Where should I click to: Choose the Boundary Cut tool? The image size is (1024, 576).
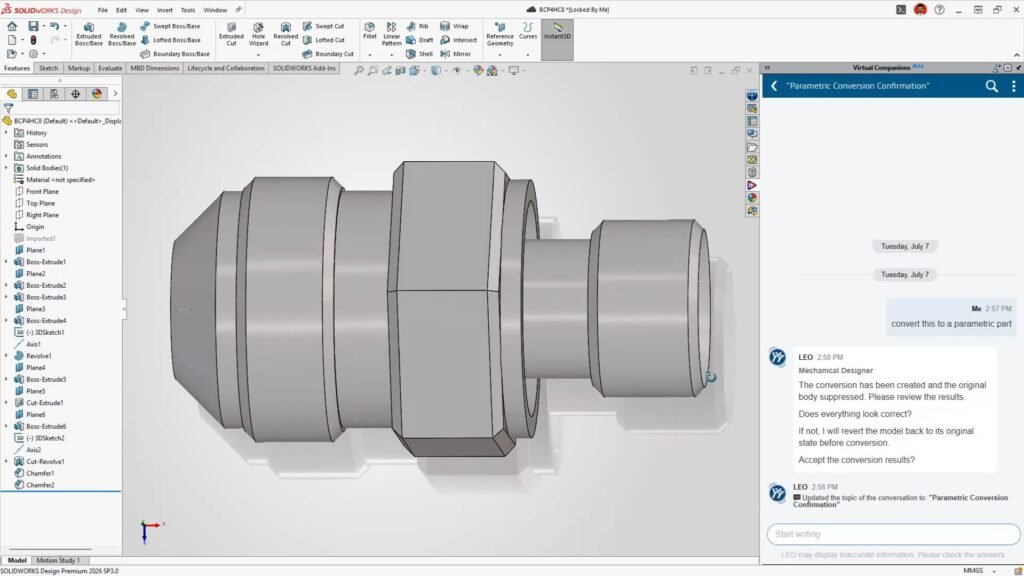tap(328, 54)
